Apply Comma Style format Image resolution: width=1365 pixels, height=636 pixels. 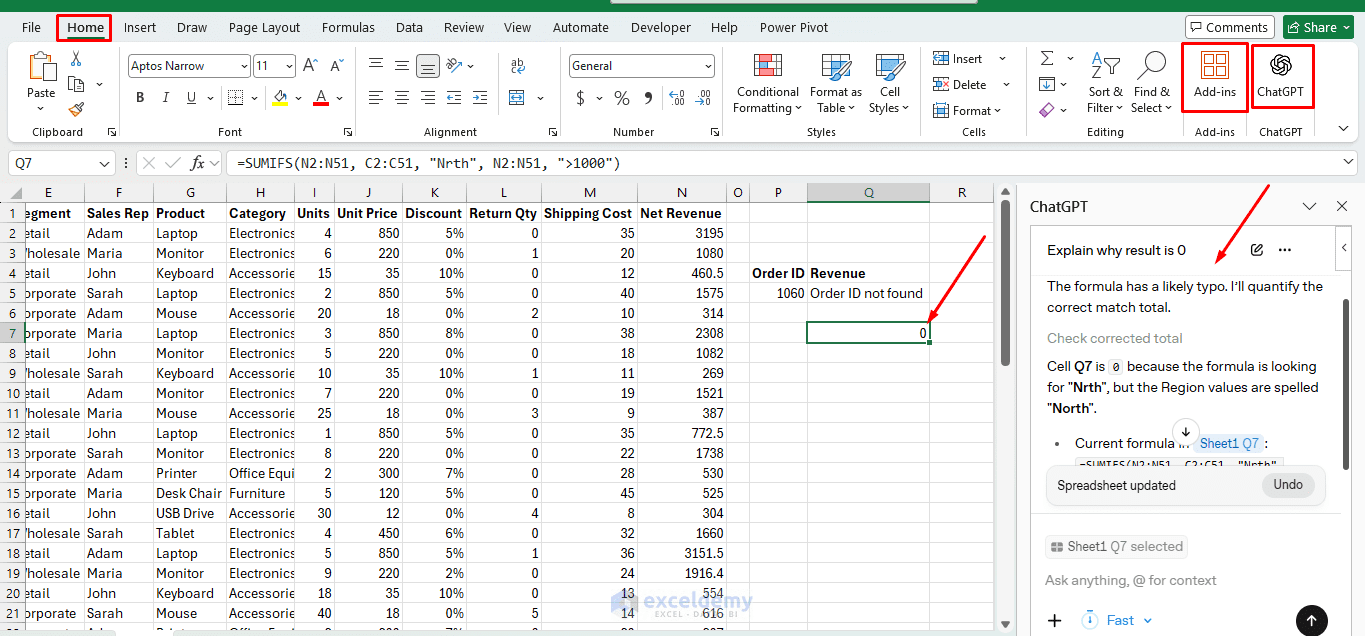(650, 98)
